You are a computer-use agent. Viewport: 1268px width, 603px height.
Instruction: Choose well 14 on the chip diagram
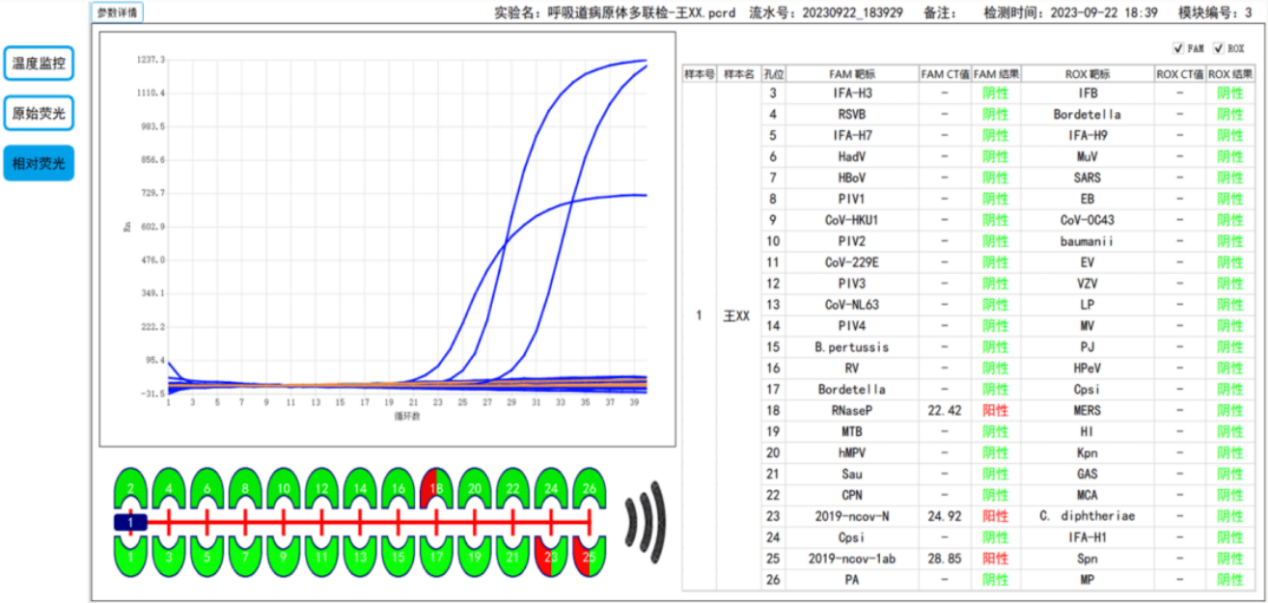coord(359,488)
